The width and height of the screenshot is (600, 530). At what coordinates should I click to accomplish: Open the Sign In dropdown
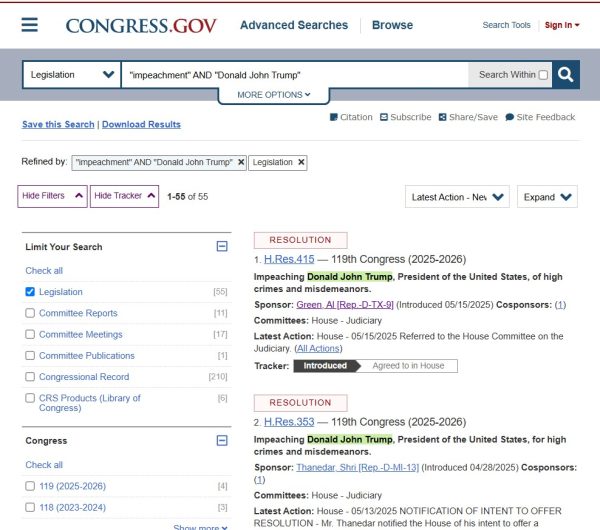[562, 25]
